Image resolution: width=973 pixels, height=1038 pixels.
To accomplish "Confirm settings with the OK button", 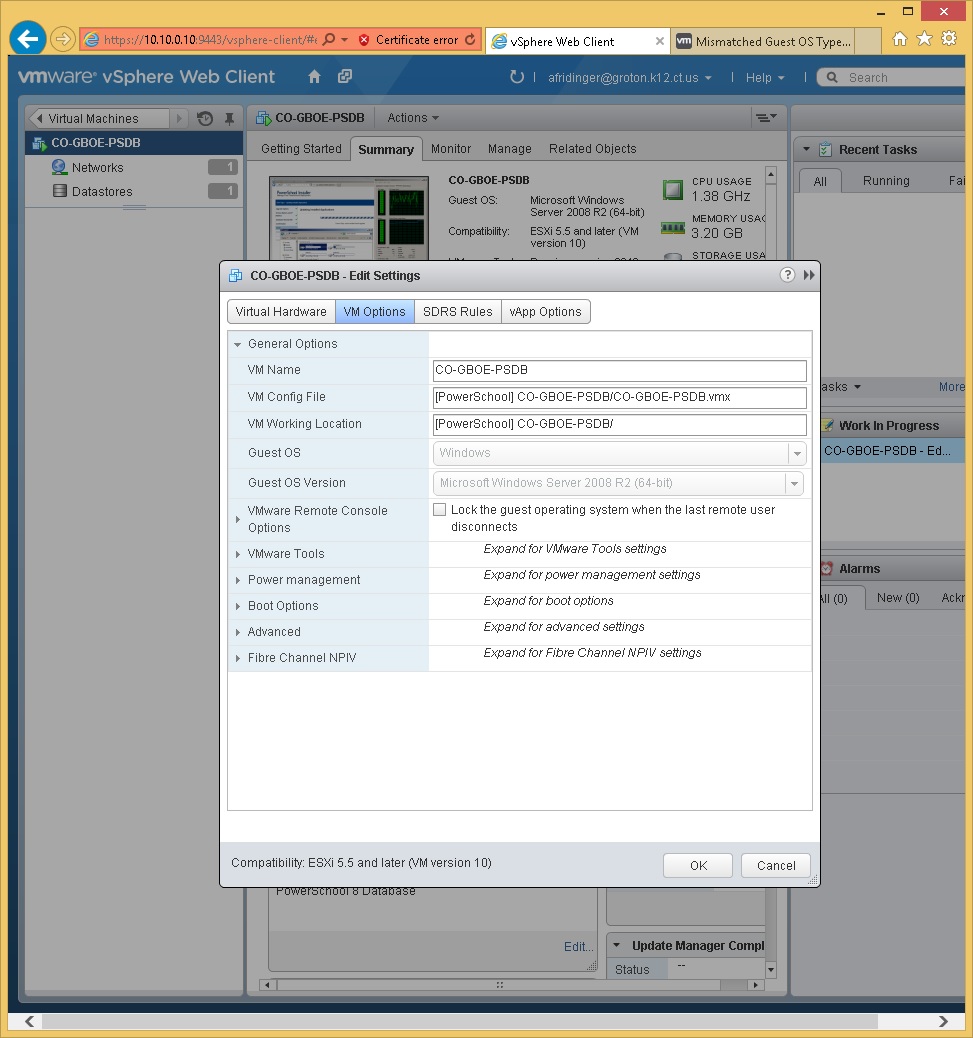I will (697, 865).
